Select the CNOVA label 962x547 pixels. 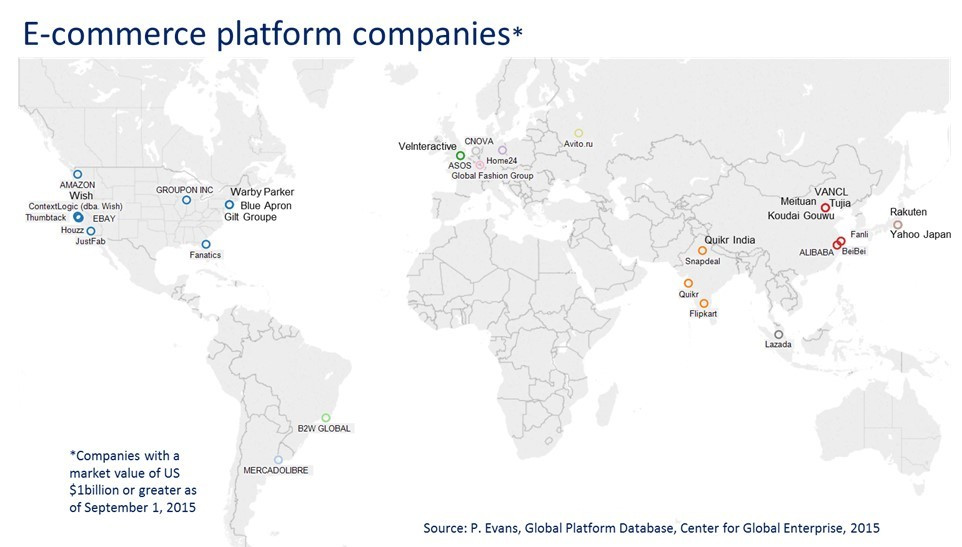pyautogui.click(x=479, y=141)
